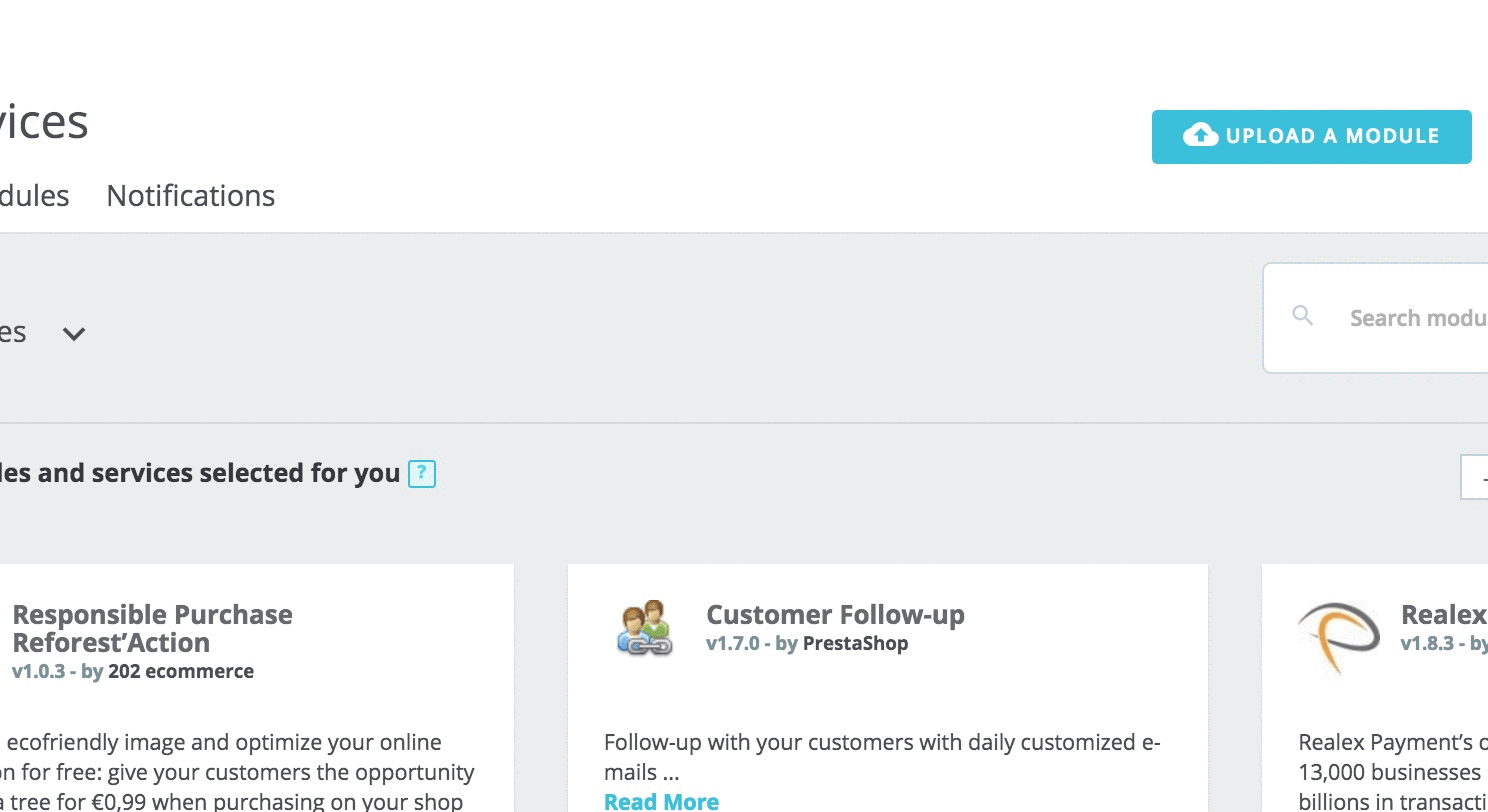Screen dimensions: 1488x812
Task: Click the cloud upload icon
Action: pyautogui.click(x=1200, y=135)
